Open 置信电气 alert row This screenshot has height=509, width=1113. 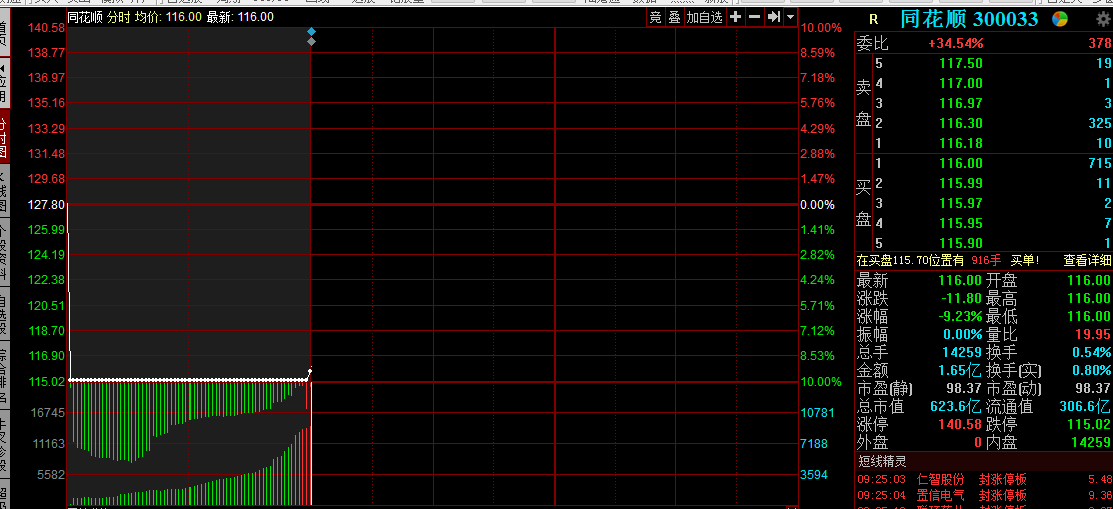pyautogui.click(x=984, y=496)
